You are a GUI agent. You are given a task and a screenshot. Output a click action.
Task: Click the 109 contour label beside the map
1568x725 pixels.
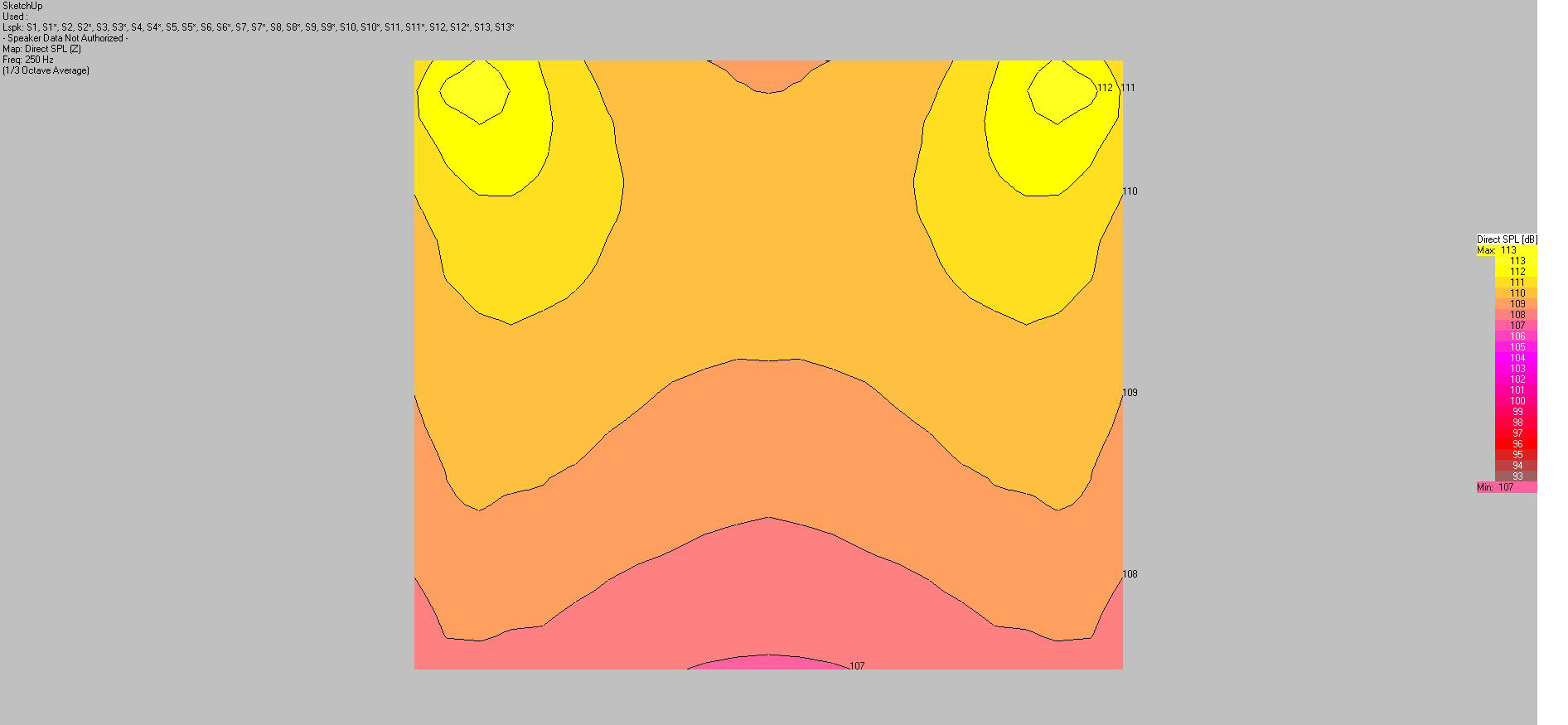(1130, 393)
